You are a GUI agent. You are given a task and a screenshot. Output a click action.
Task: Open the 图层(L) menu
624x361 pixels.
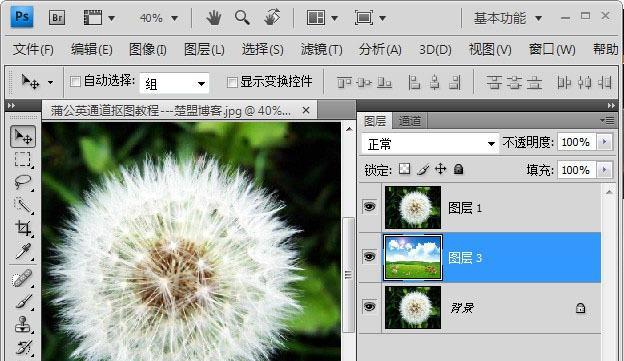click(204, 50)
